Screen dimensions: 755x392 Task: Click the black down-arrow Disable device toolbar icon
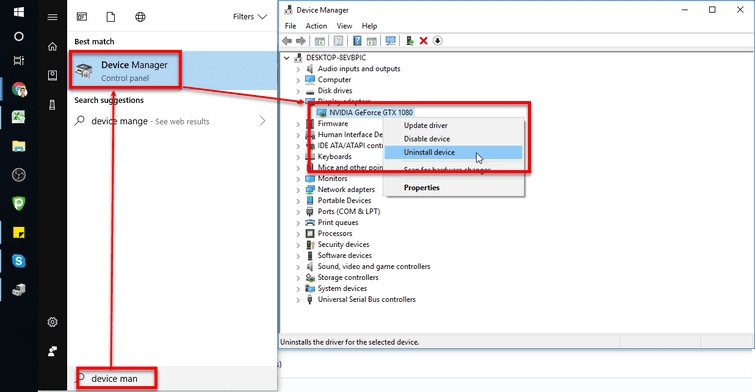(437, 41)
